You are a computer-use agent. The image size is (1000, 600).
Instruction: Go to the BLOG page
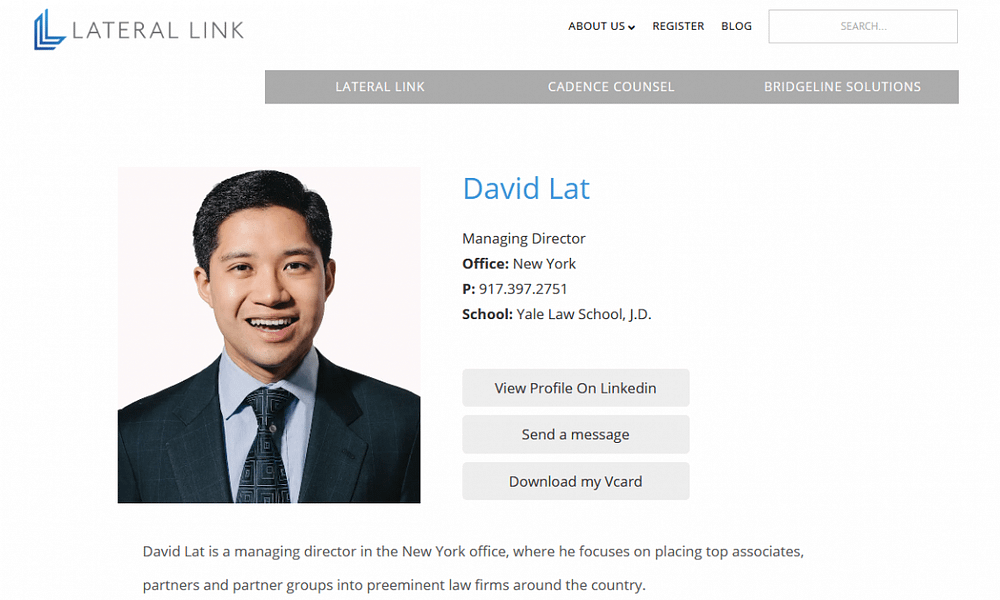pyautogui.click(x=736, y=26)
